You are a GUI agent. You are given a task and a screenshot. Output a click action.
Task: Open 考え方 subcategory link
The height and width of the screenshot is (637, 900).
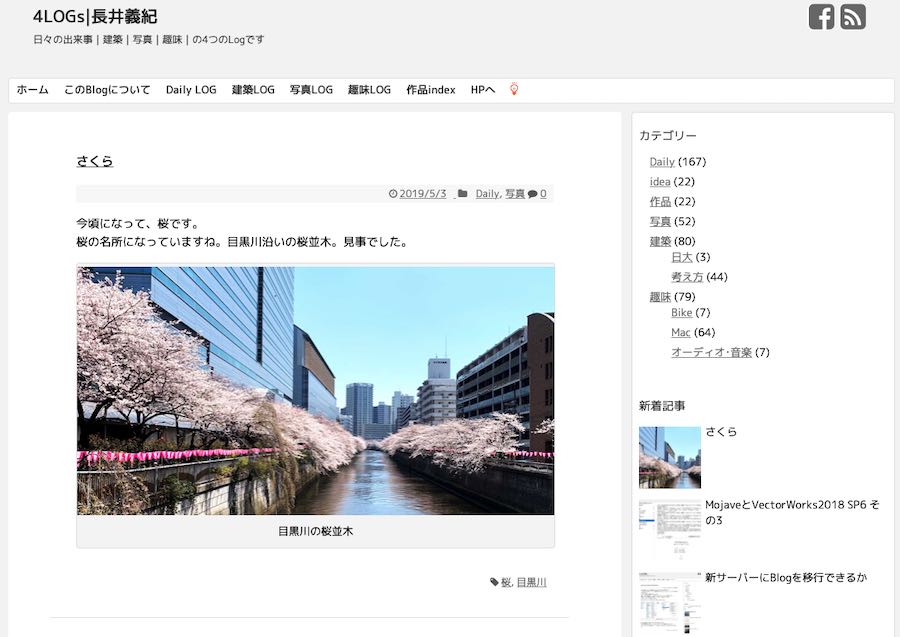tap(687, 277)
